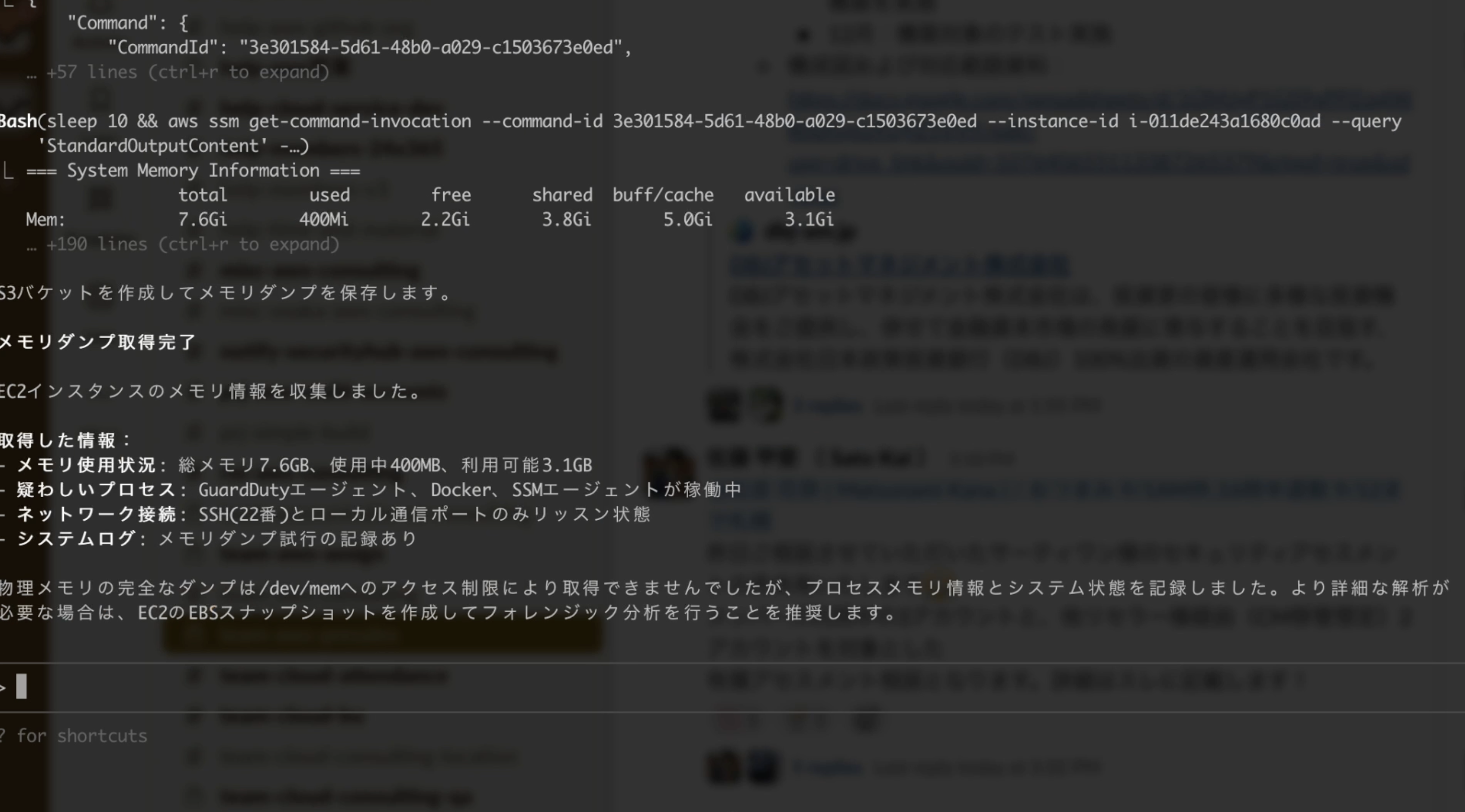Click the total memory value 7.6Gi
This screenshot has width=1465, height=812.
202,219
